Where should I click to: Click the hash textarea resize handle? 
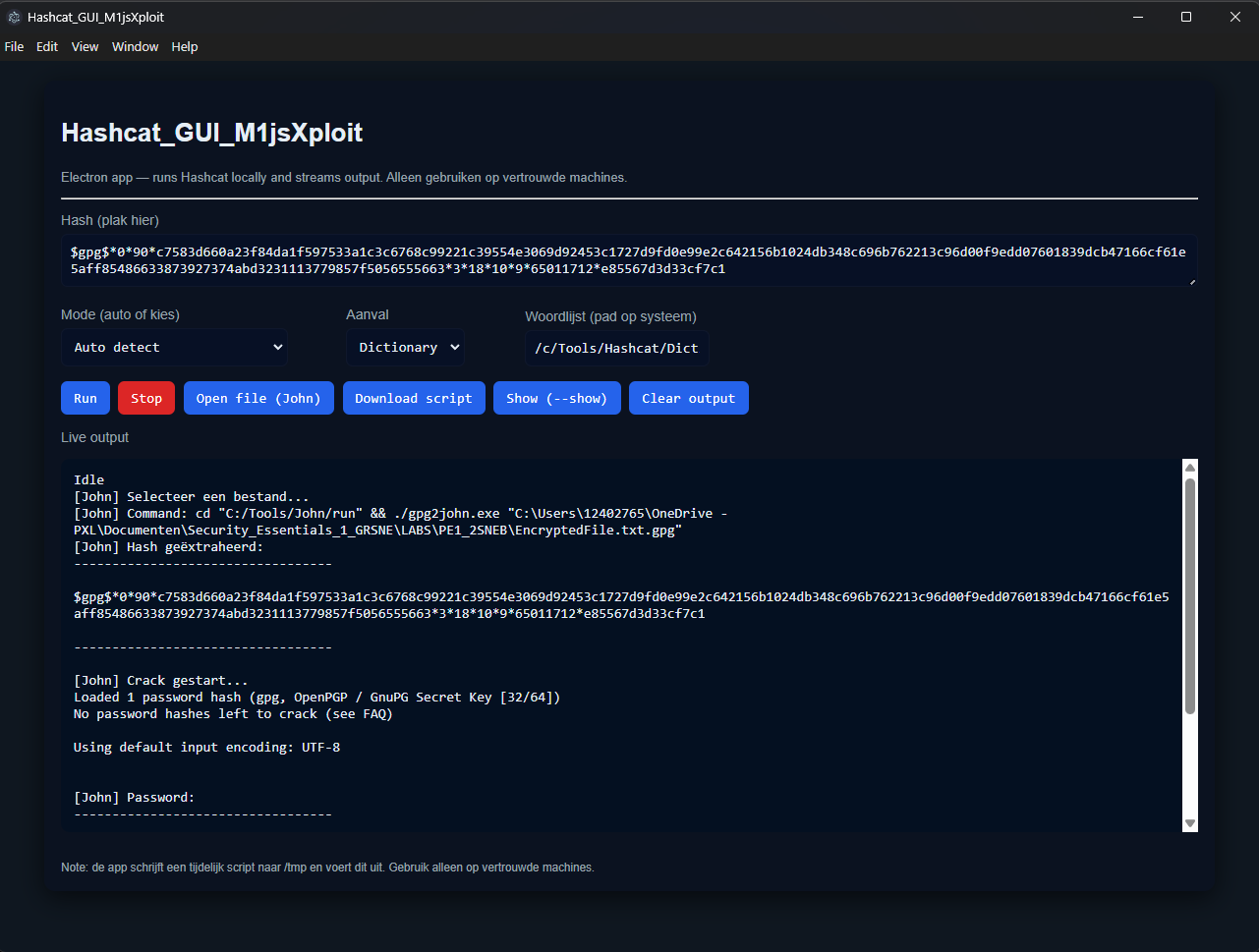coord(1192,281)
